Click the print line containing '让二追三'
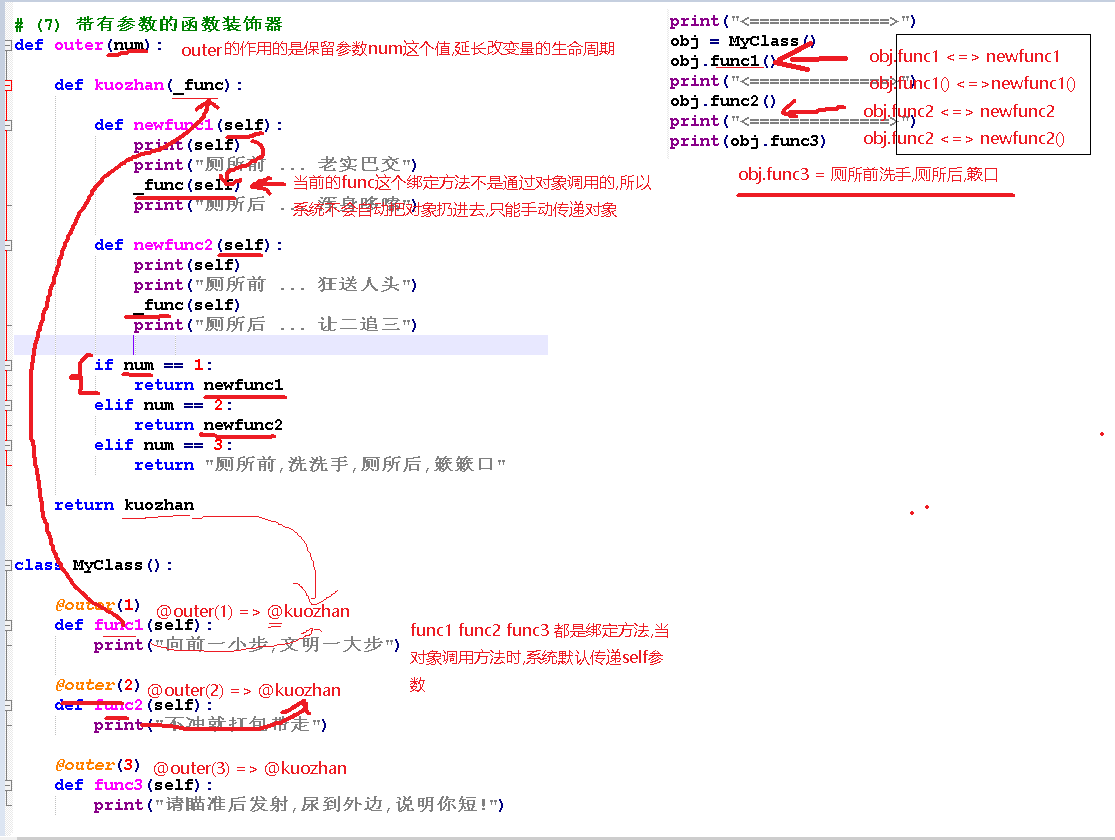The width and height of the screenshot is (1115, 840). (274, 324)
